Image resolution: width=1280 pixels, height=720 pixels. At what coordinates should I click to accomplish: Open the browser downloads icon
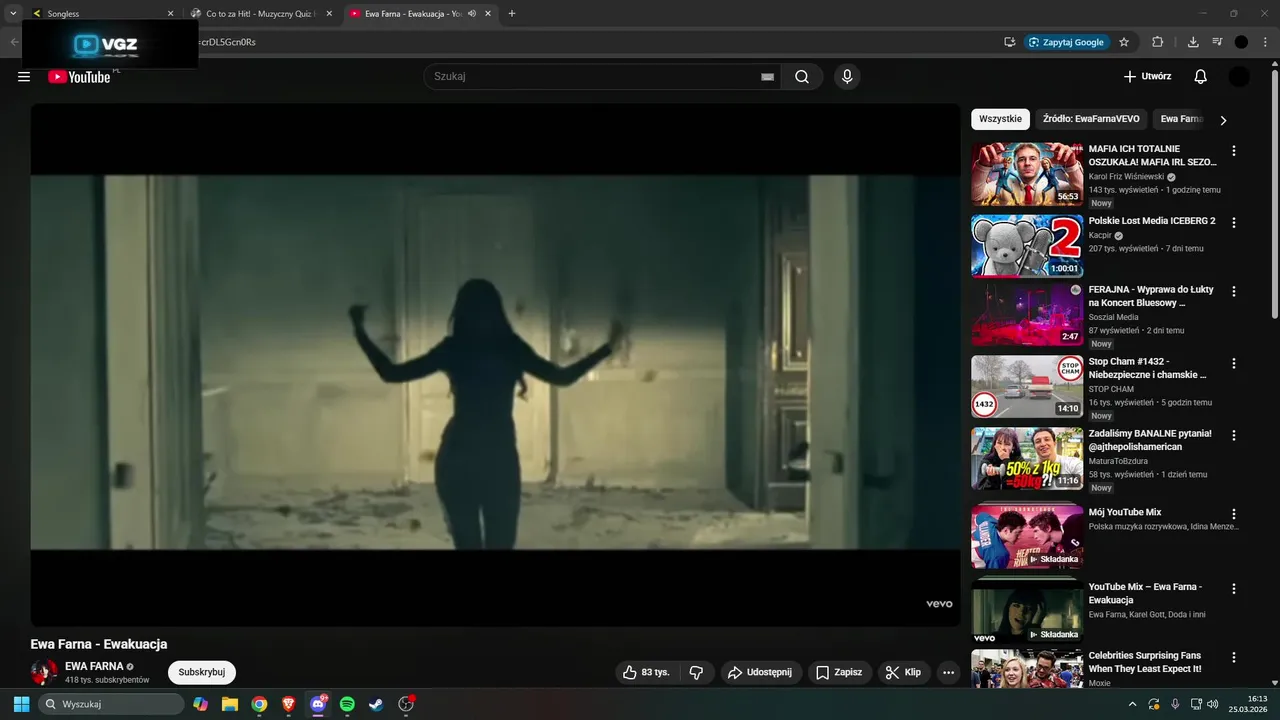pyautogui.click(x=1193, y=42)
